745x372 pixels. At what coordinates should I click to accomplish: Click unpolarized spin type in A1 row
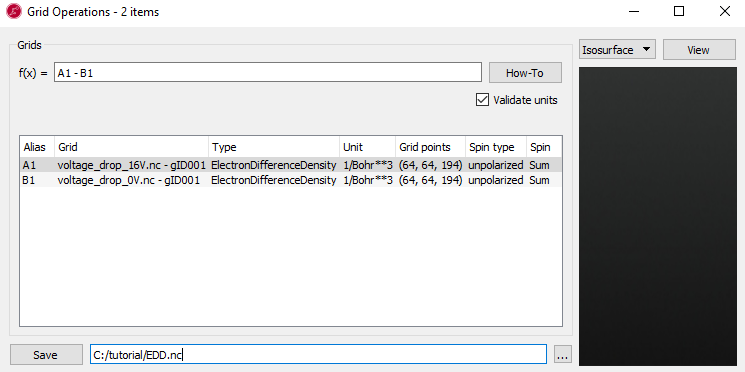pos(496,165)
